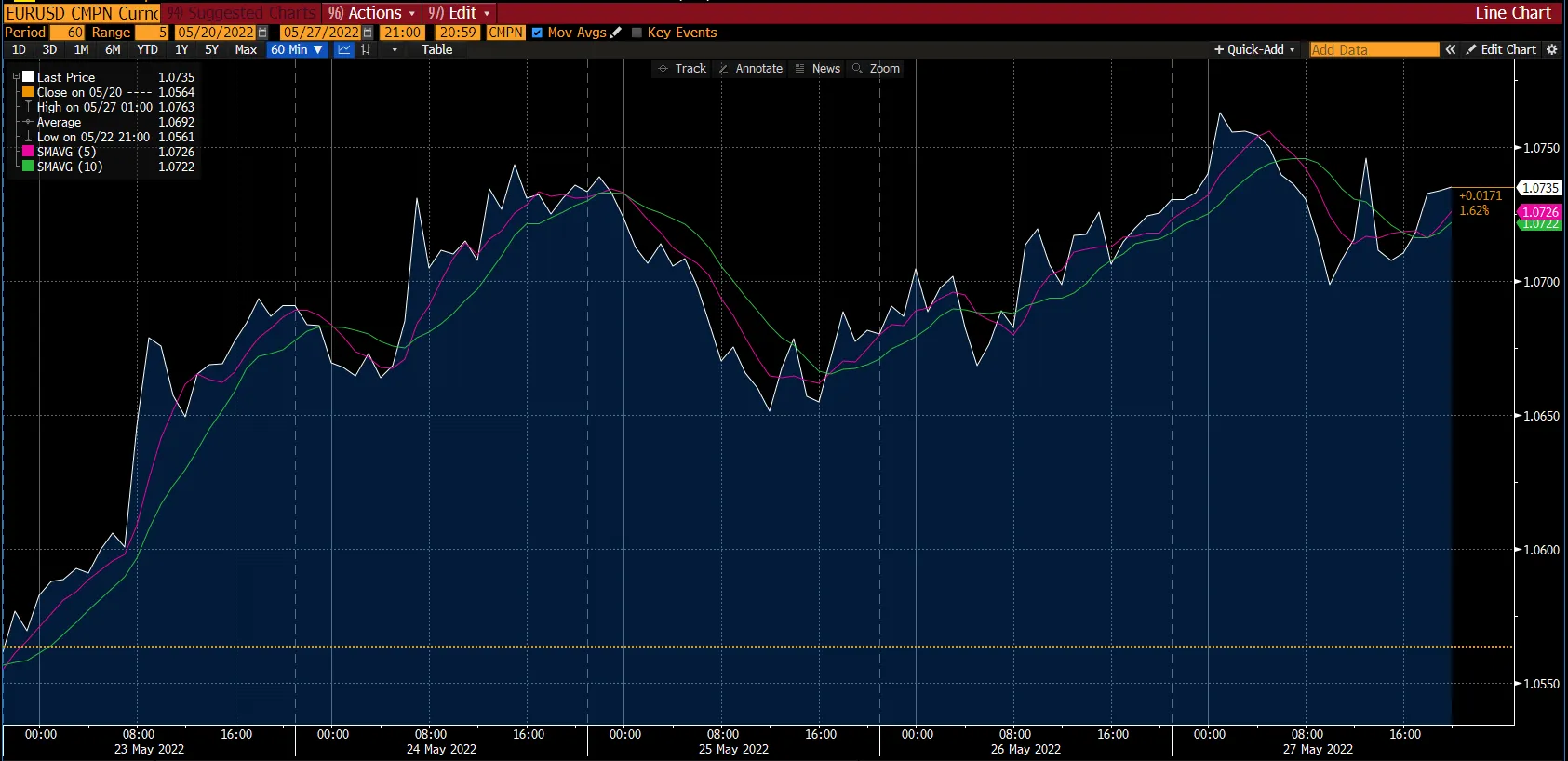The width and height of the screenshot is (1568, 761).
Task: Click the Add Data input field
Action: (1374, 49)
